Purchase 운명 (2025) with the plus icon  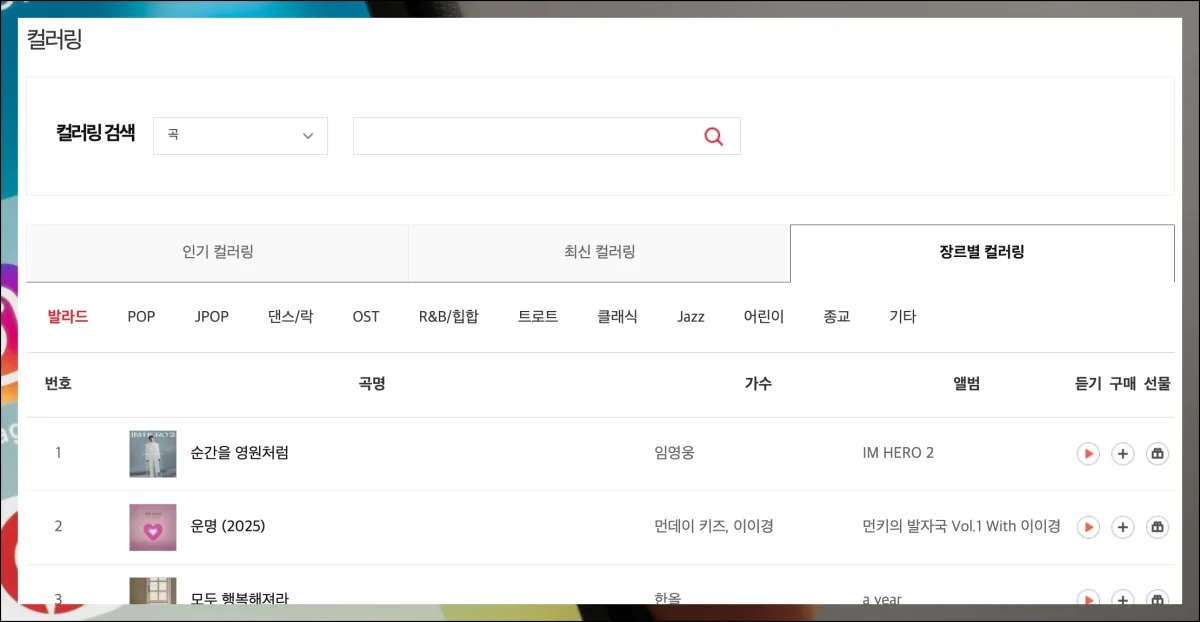coord(1123,527)
